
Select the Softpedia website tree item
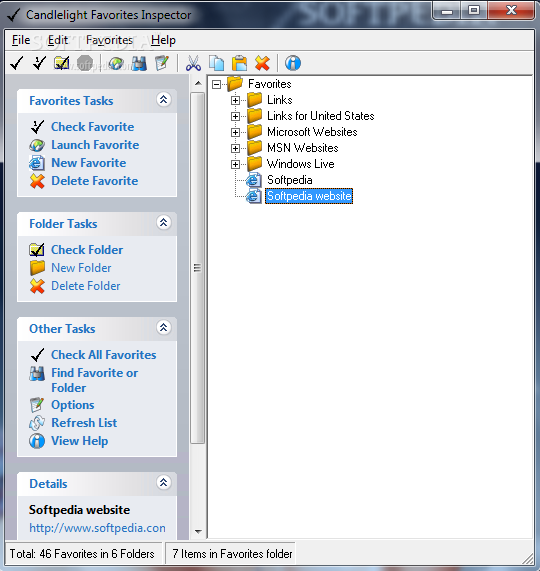pos(309,196)
